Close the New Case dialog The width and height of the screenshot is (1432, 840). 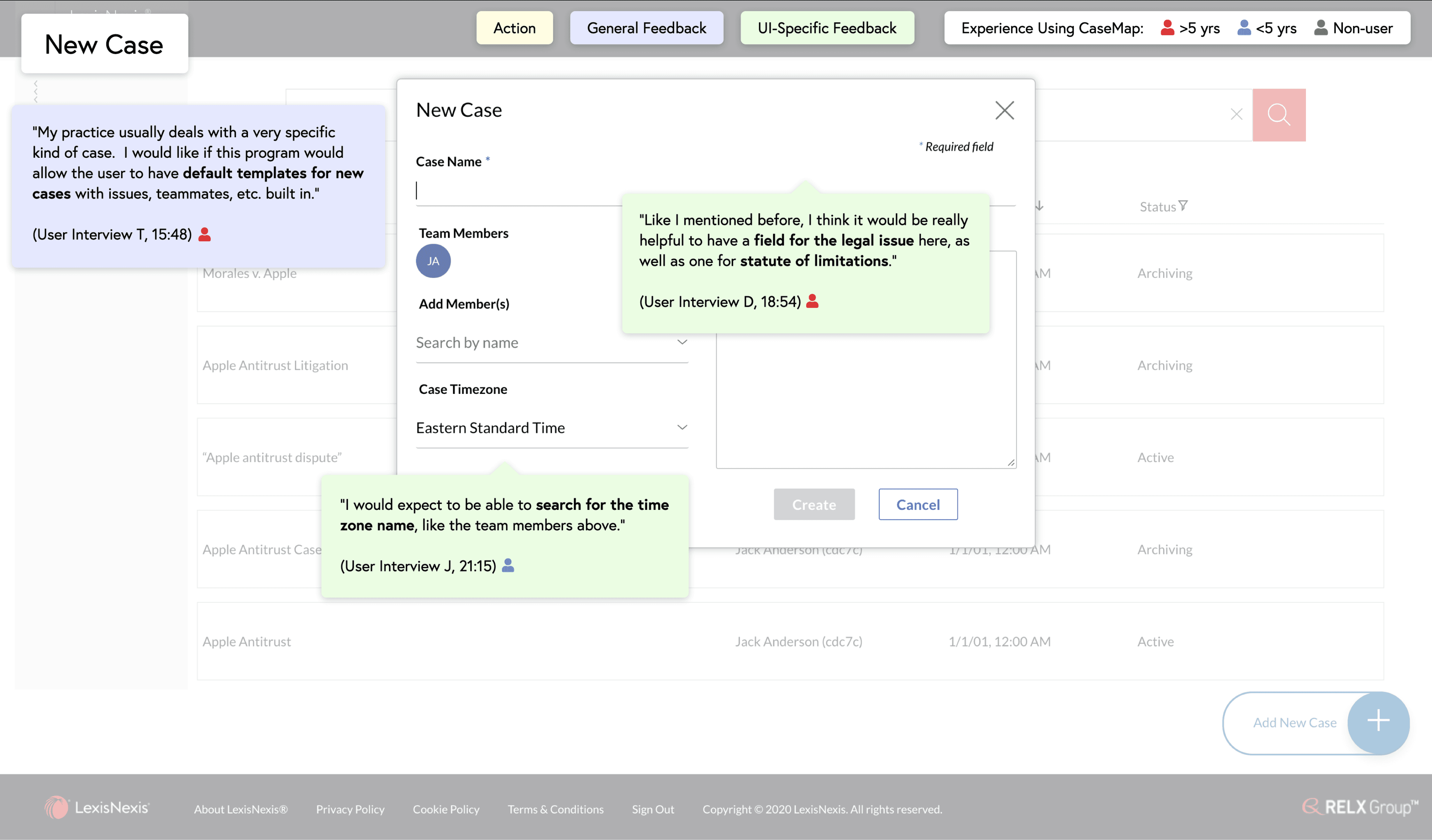point(1004,110)
